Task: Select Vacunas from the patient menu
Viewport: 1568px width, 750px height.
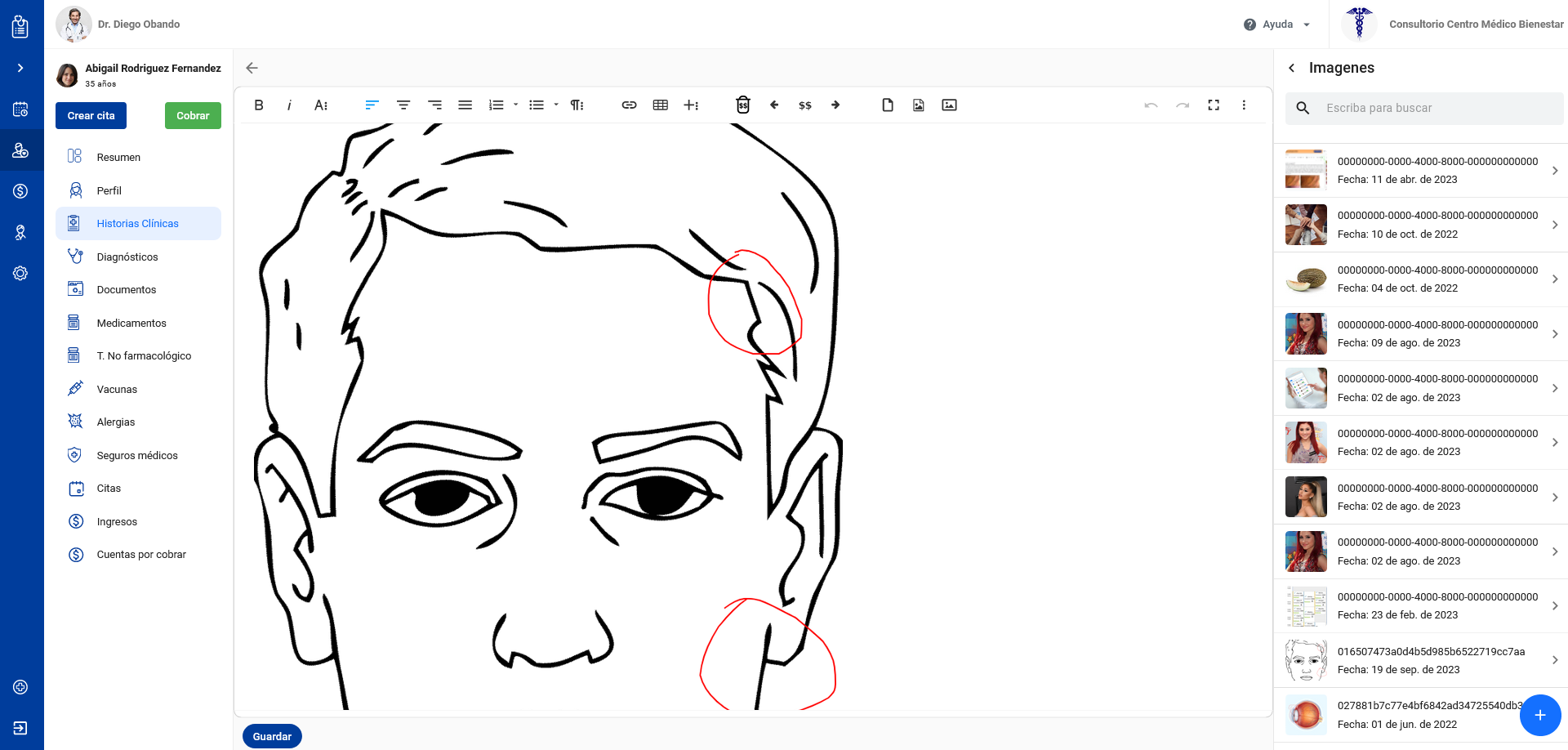Action: click(117, 389)
